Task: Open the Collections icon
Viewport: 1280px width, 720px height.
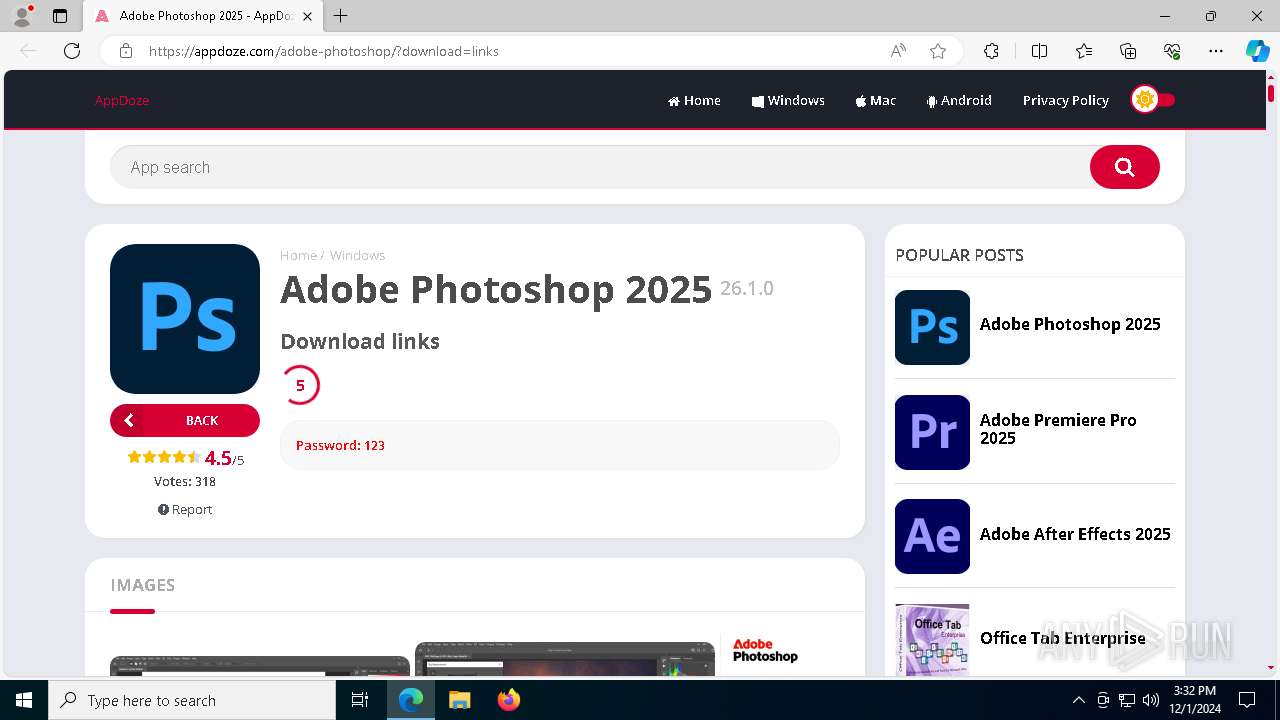Action: 1128,51
